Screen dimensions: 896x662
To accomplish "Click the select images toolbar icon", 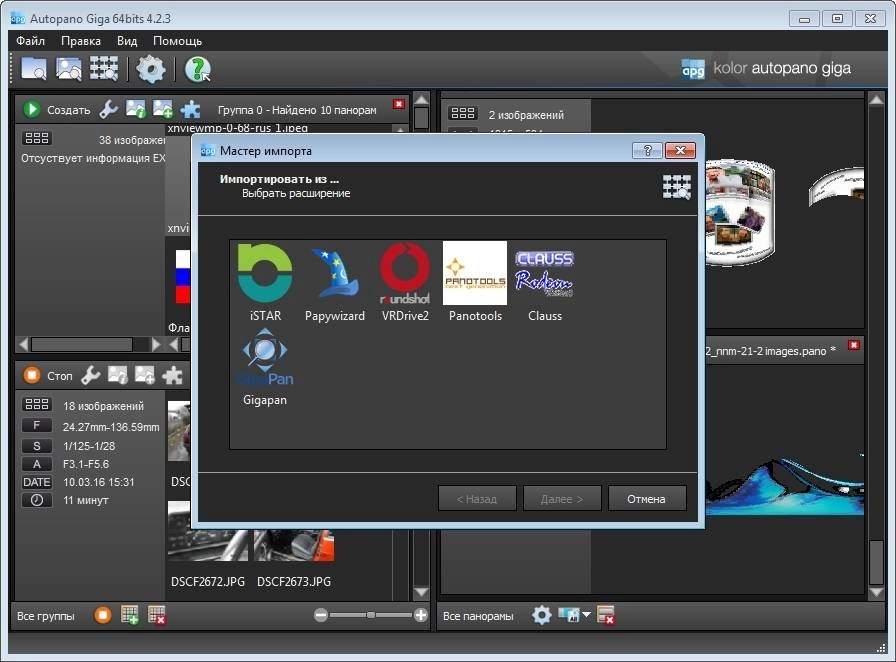I will [69, 69].
